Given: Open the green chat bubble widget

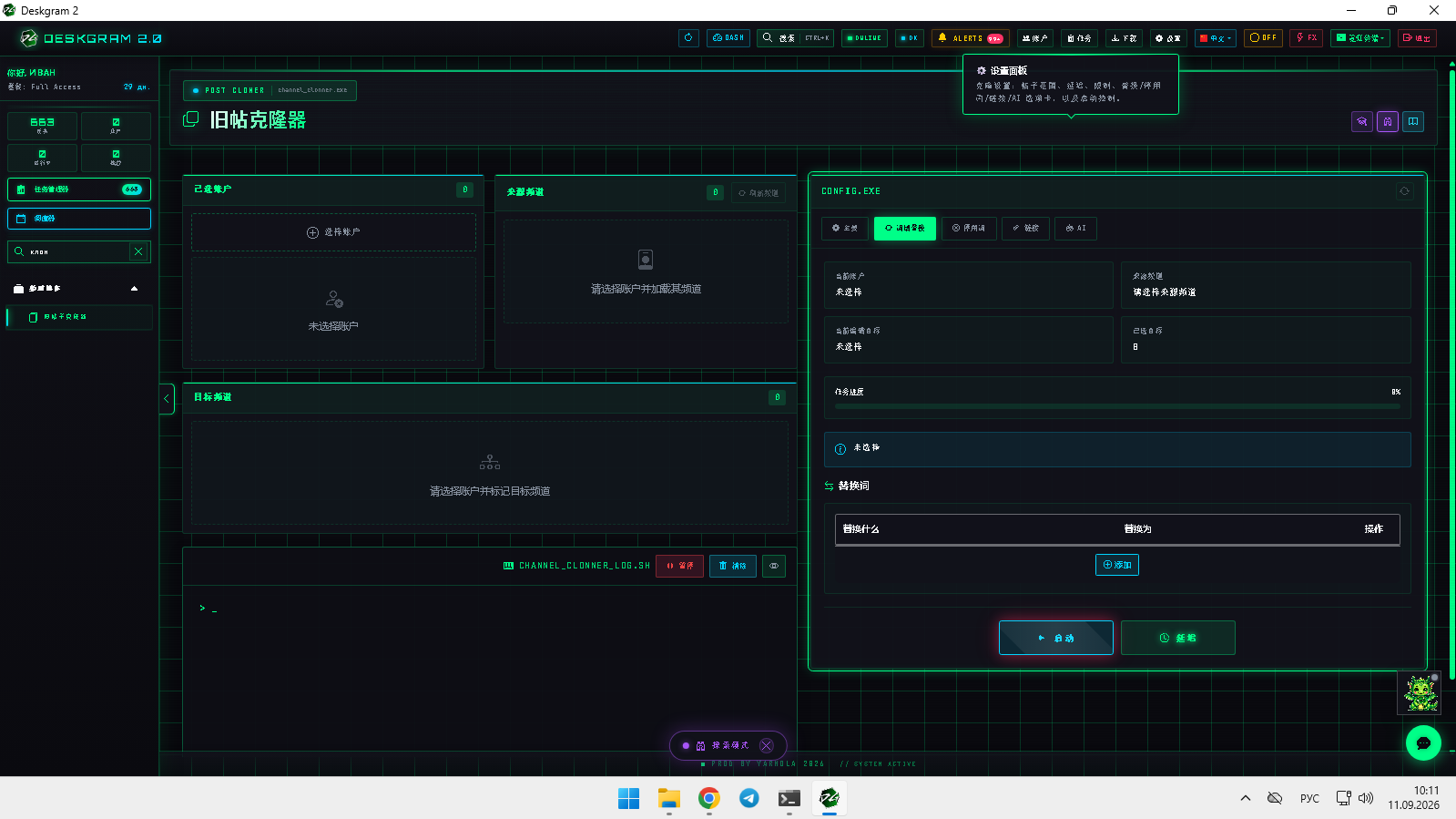Looking at the screenshot, I should pyautogui.click(x=1423, y=742).
